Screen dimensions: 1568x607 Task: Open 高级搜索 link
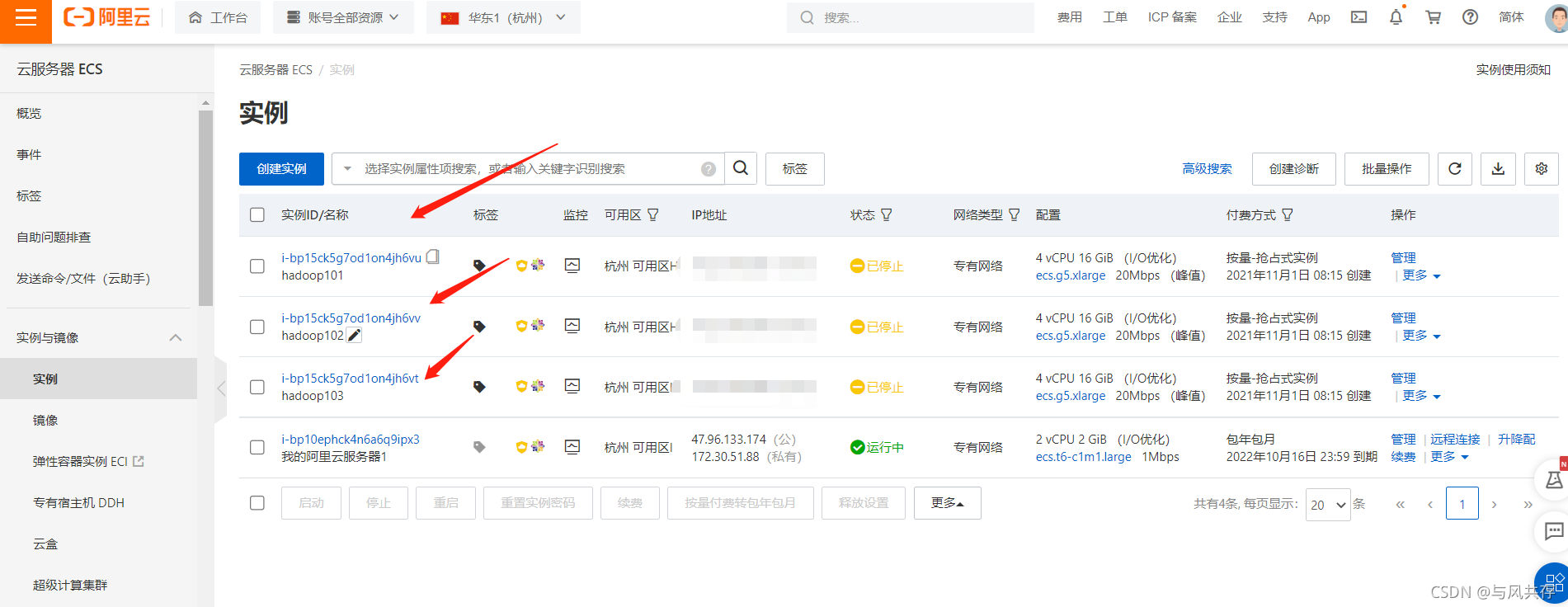[x=1207, y=169]
